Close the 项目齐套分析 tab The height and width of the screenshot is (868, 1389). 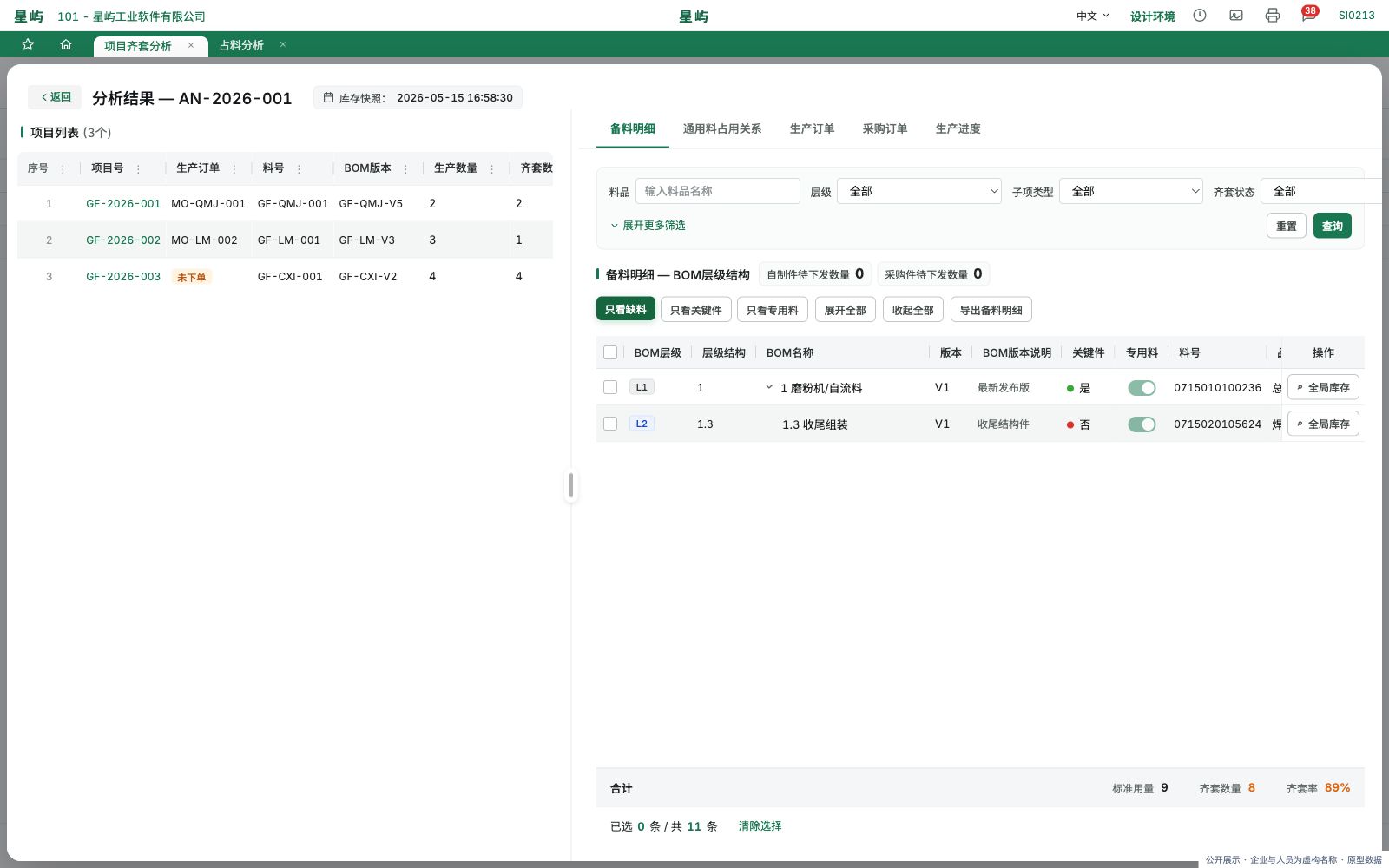coord(191,45)
